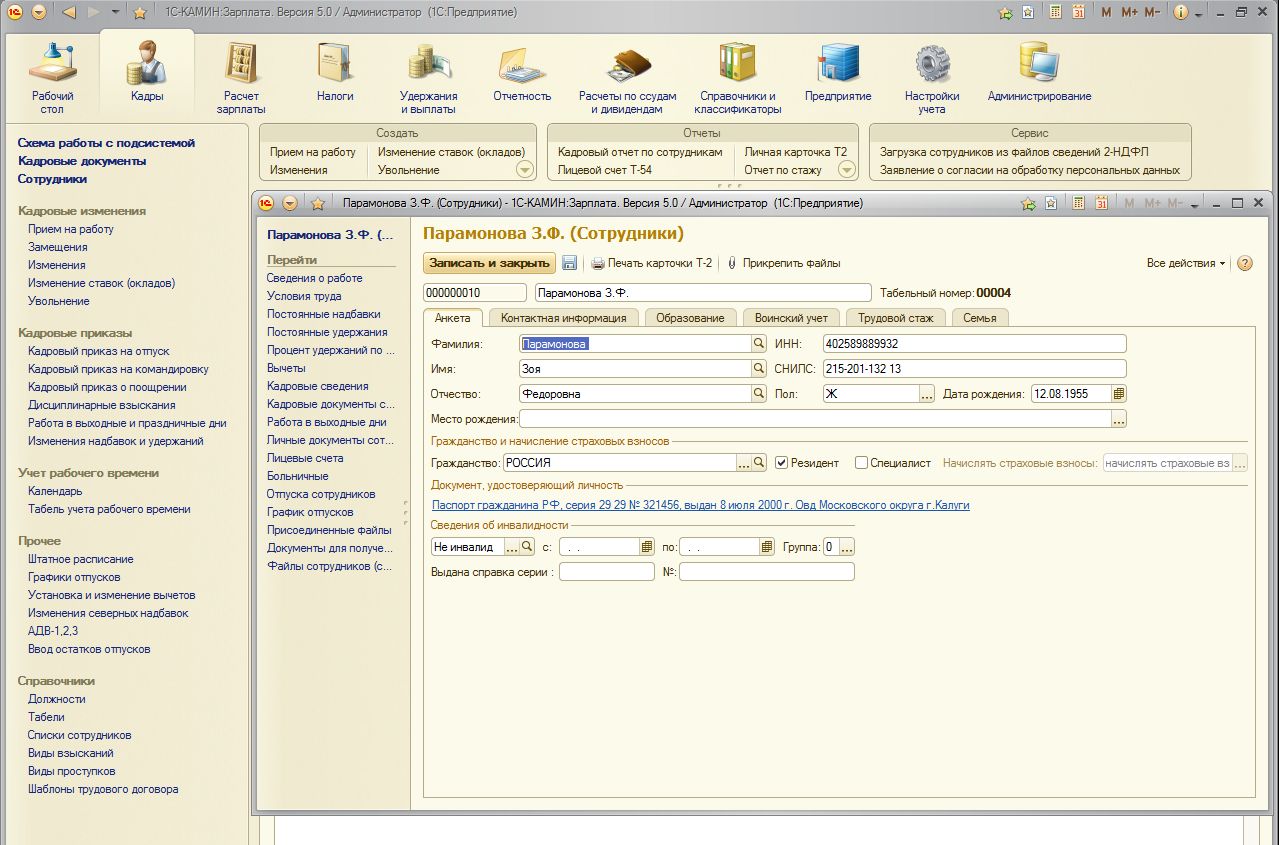This screenshot has height=845, width=1279.
Task: Open calendar picker for Дата рождения
Action: click(1119, 394)
